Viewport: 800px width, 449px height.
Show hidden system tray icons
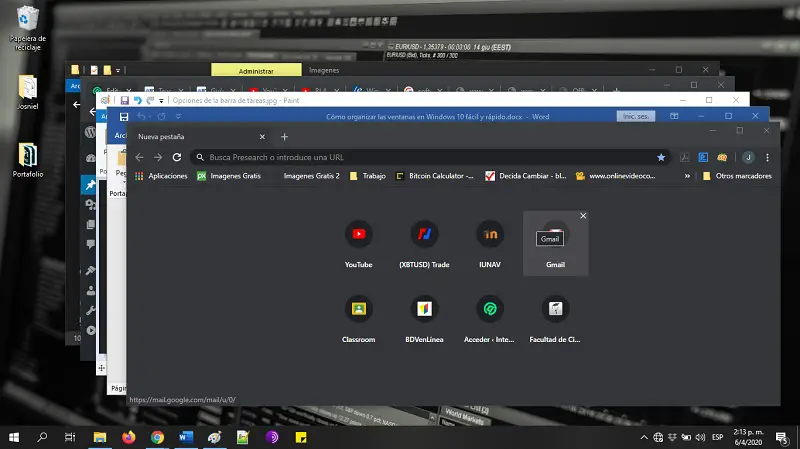tap(644, 437)
